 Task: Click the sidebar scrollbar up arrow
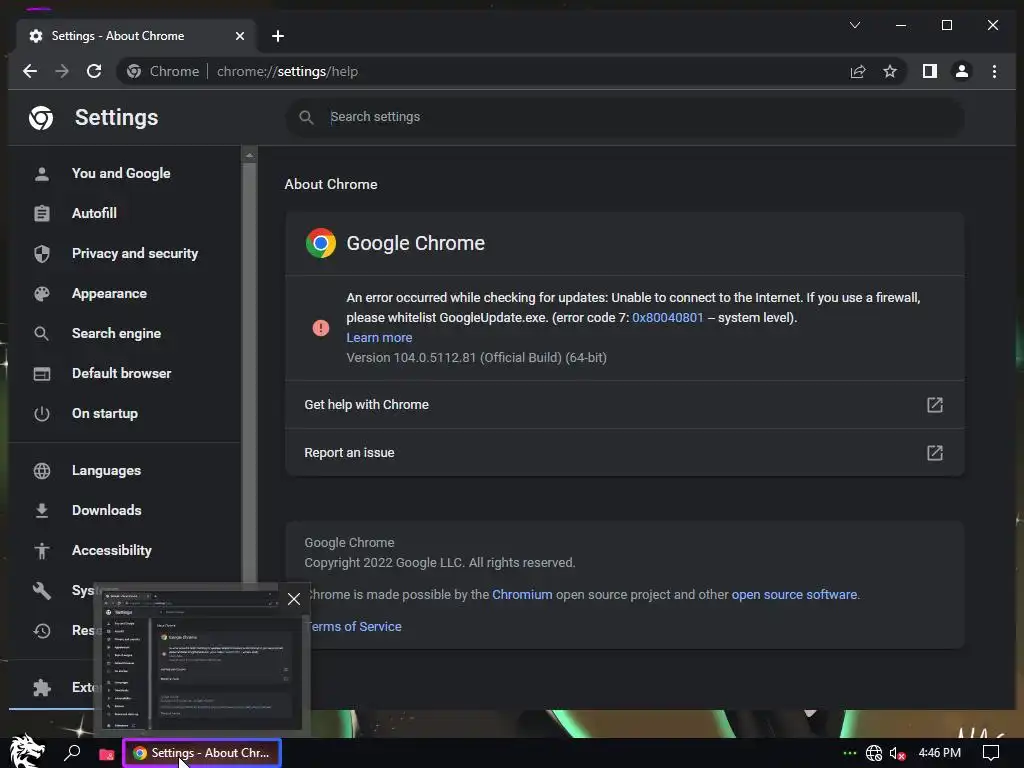pos(249,155)
